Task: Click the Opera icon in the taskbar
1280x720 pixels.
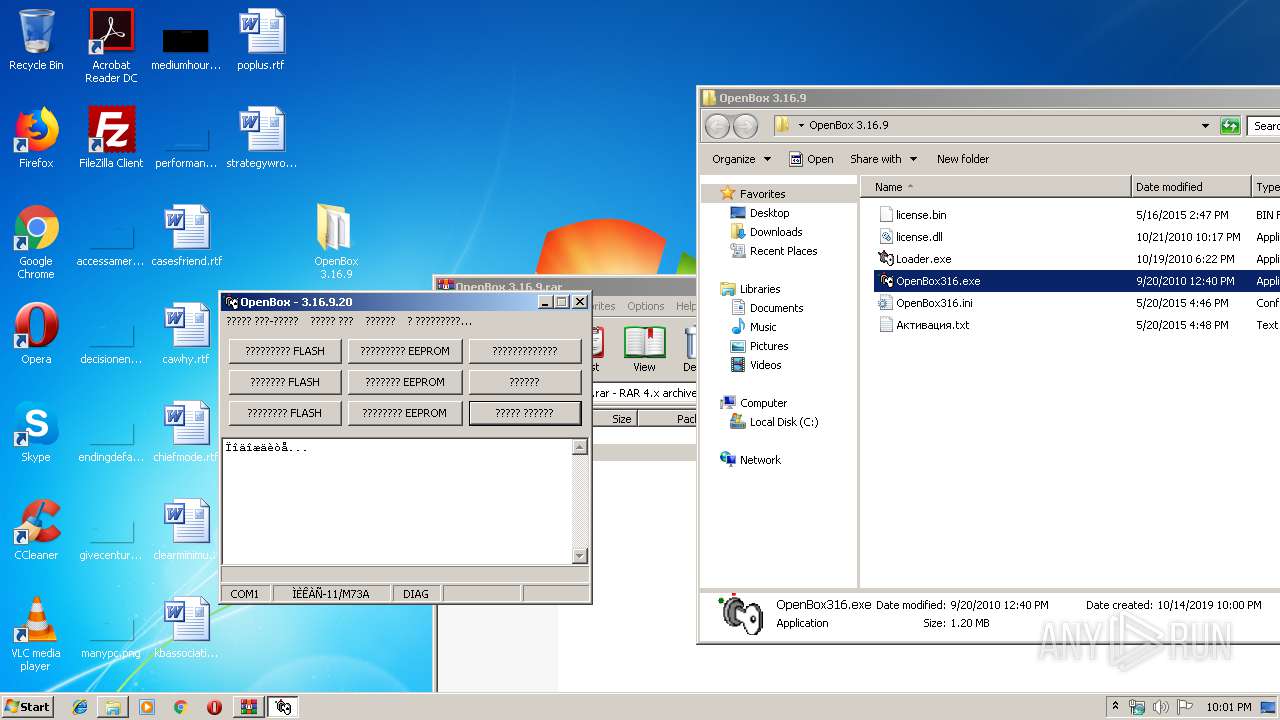Action: click(214, 707)
